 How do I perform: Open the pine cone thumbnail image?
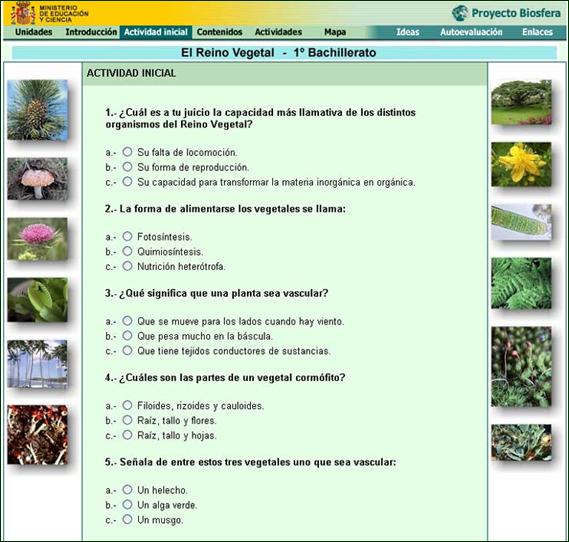(x=38, y=110)
